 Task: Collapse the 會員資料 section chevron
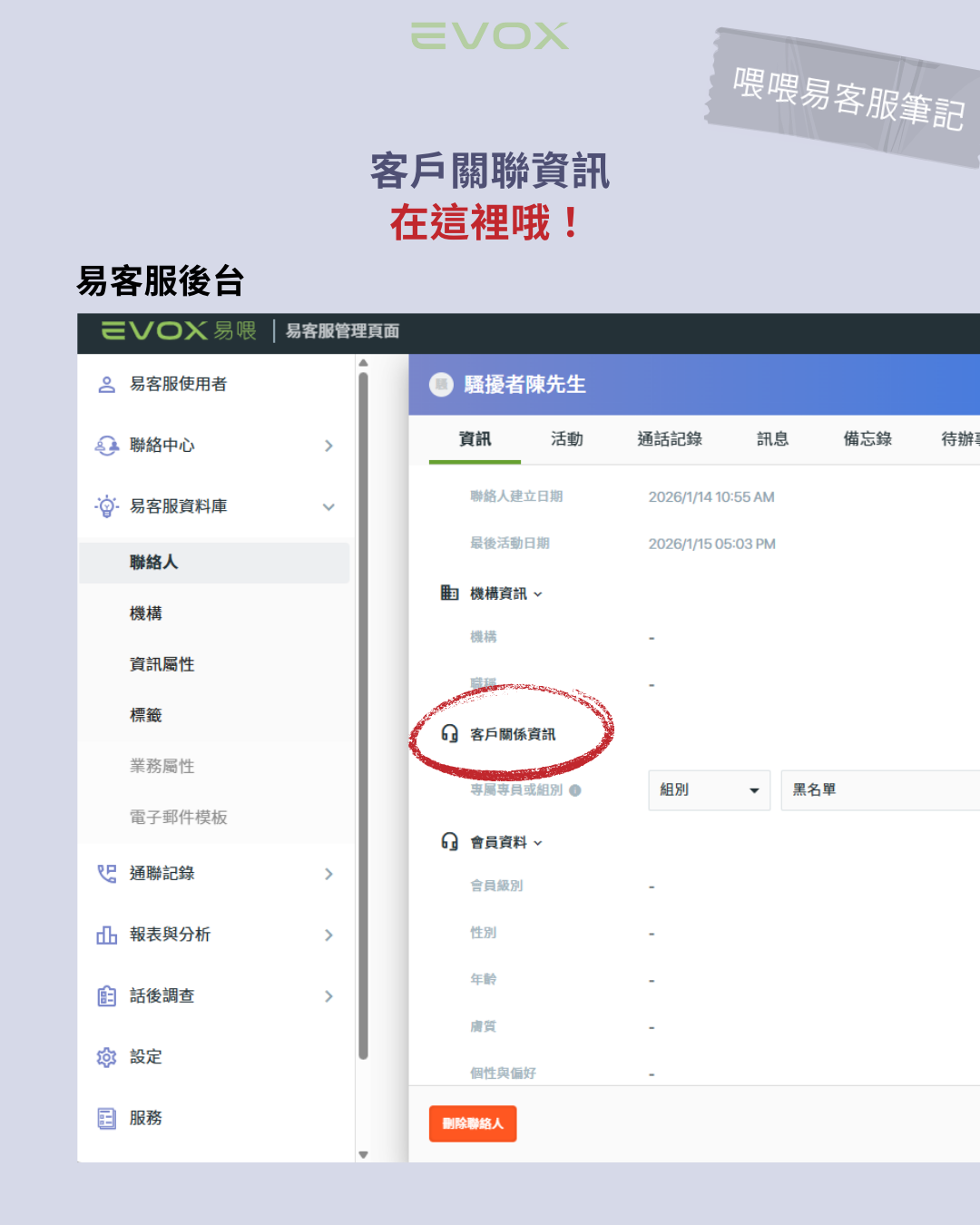[x=538, y=843]
